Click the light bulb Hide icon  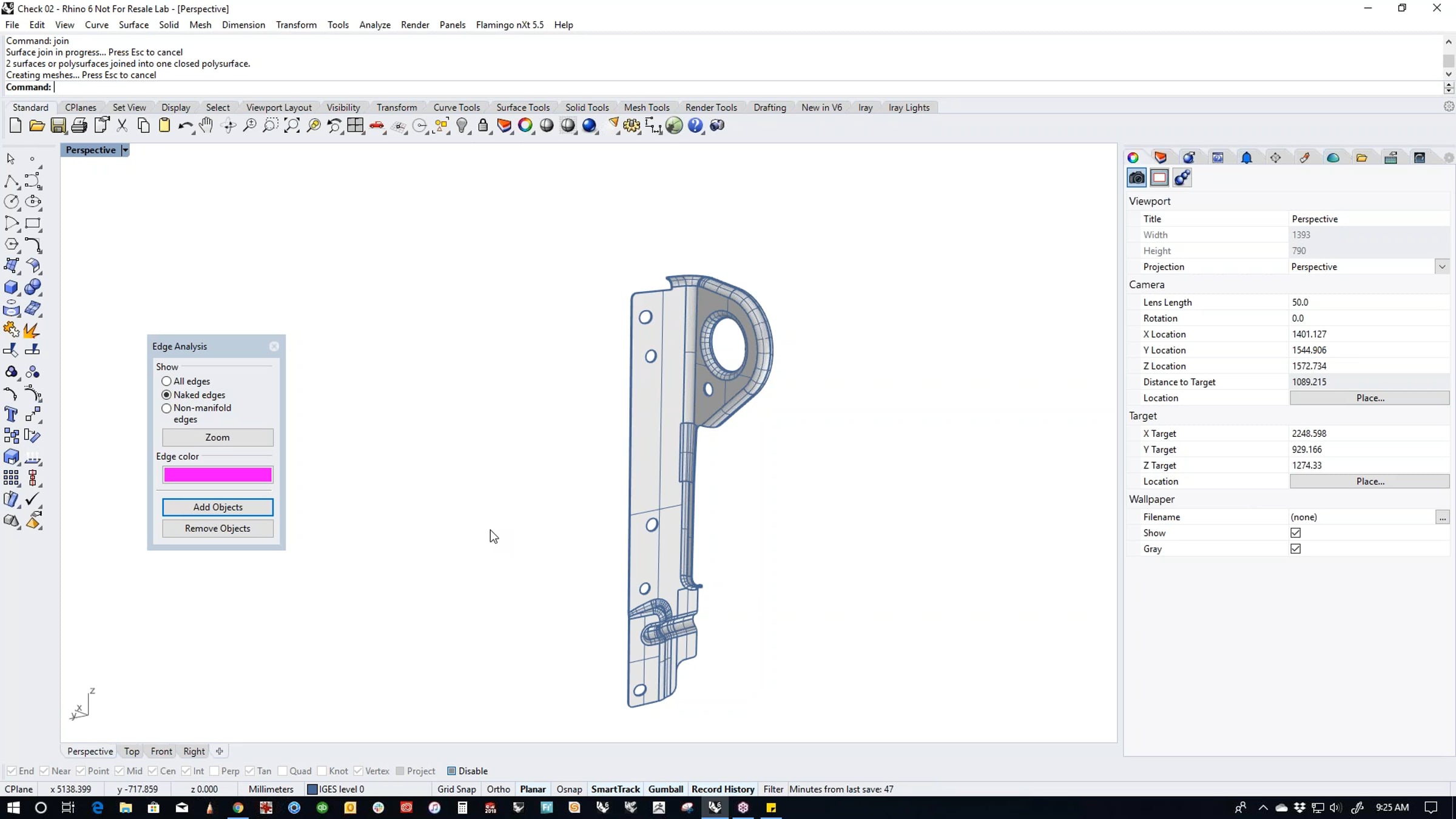point(462,126)
